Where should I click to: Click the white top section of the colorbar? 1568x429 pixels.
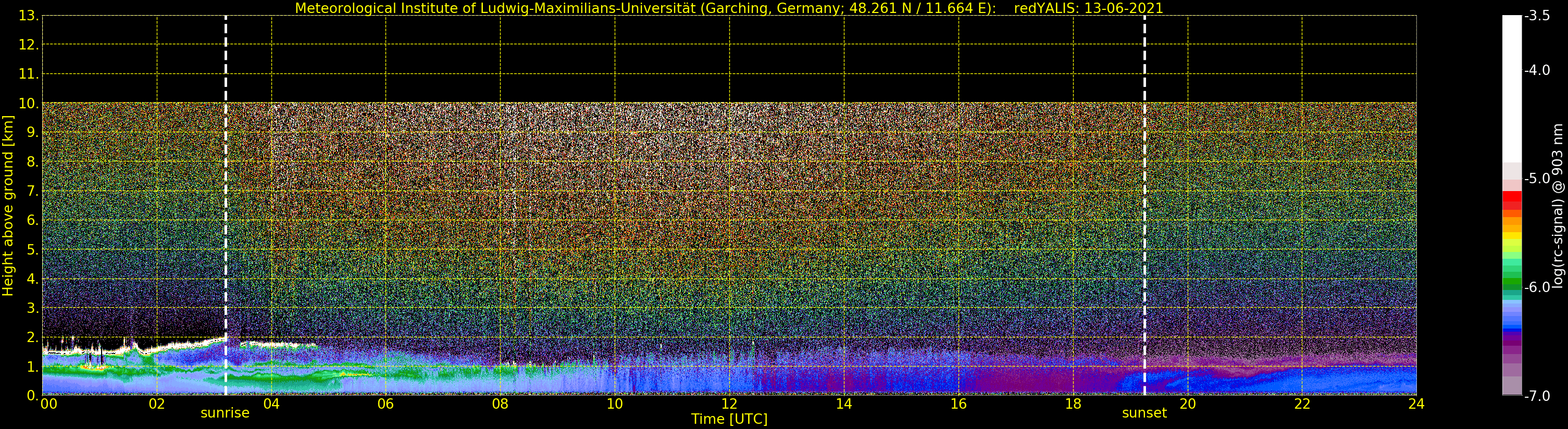click(x=1512, y=88)
